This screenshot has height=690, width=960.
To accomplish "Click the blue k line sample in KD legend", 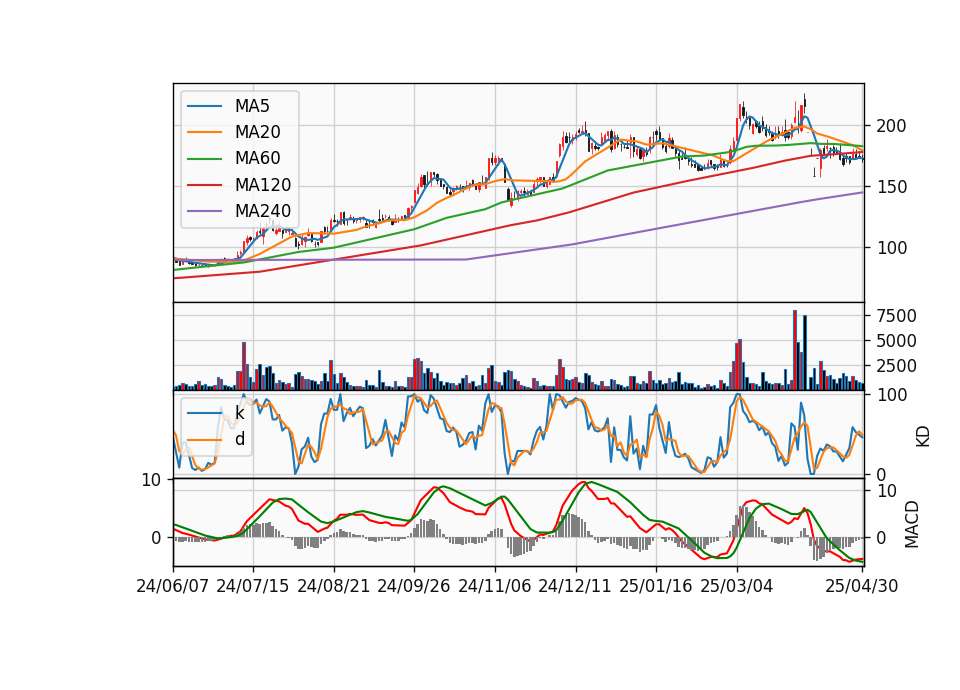I will click(204, 413).
